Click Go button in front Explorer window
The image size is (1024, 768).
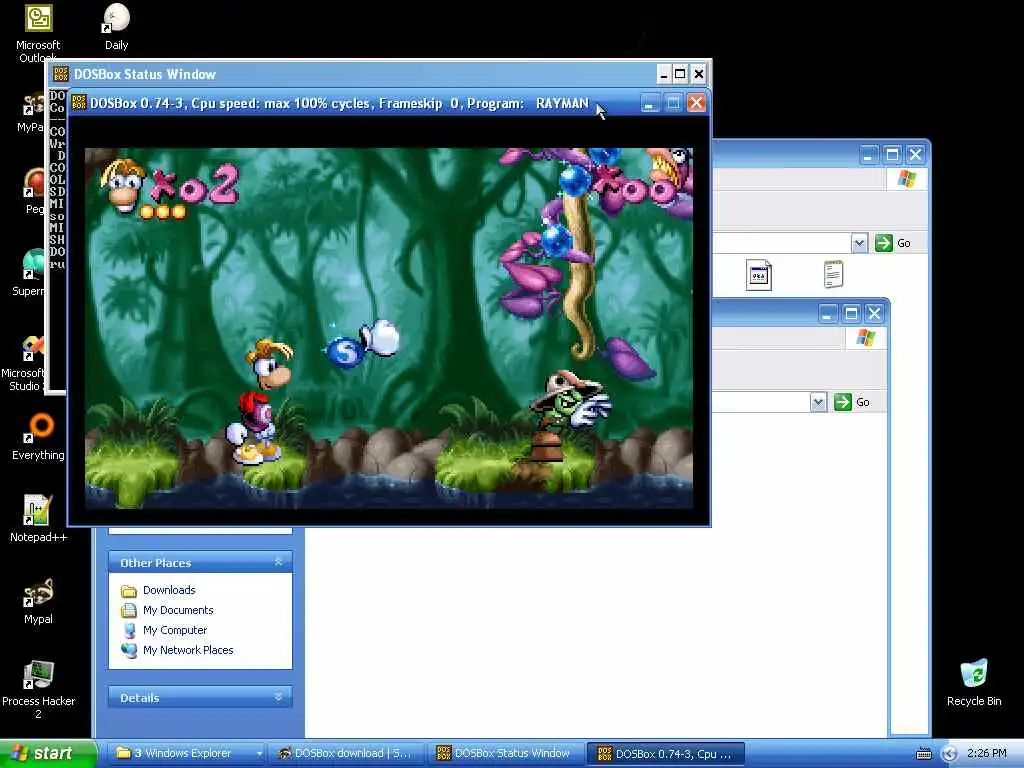pos(852,402)
